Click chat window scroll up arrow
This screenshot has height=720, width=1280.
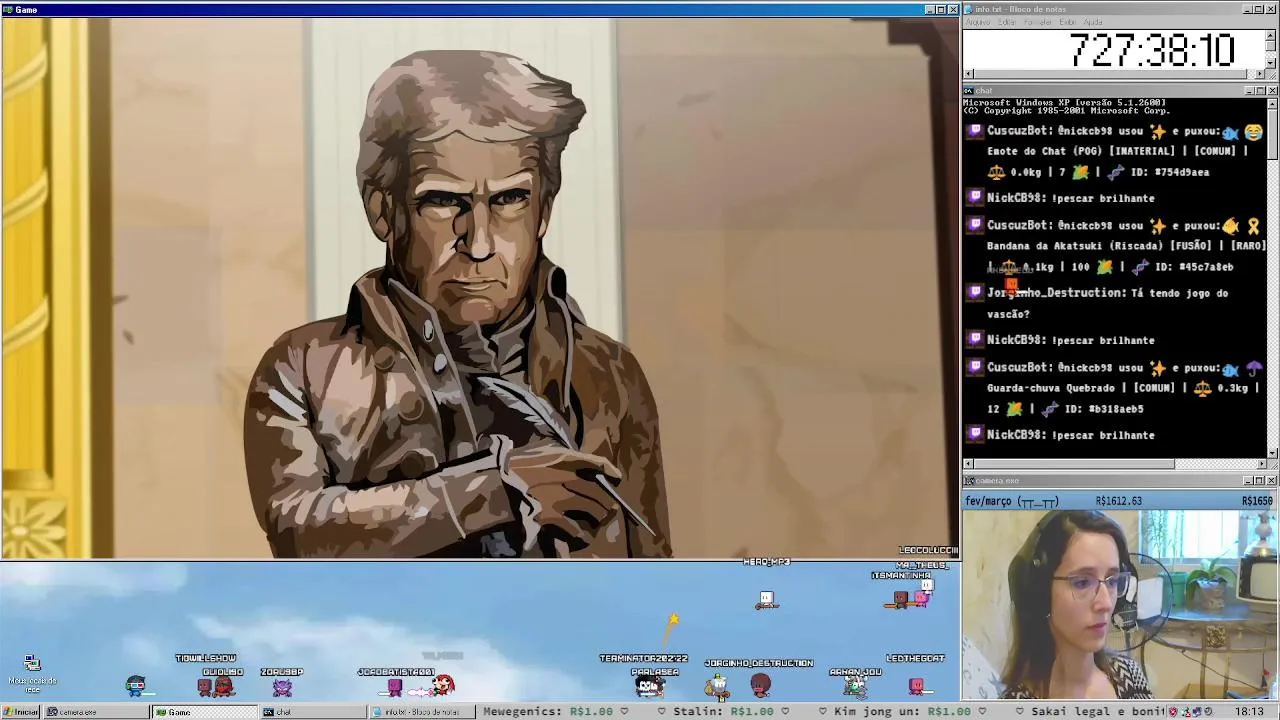click(x=1272, y=103)
